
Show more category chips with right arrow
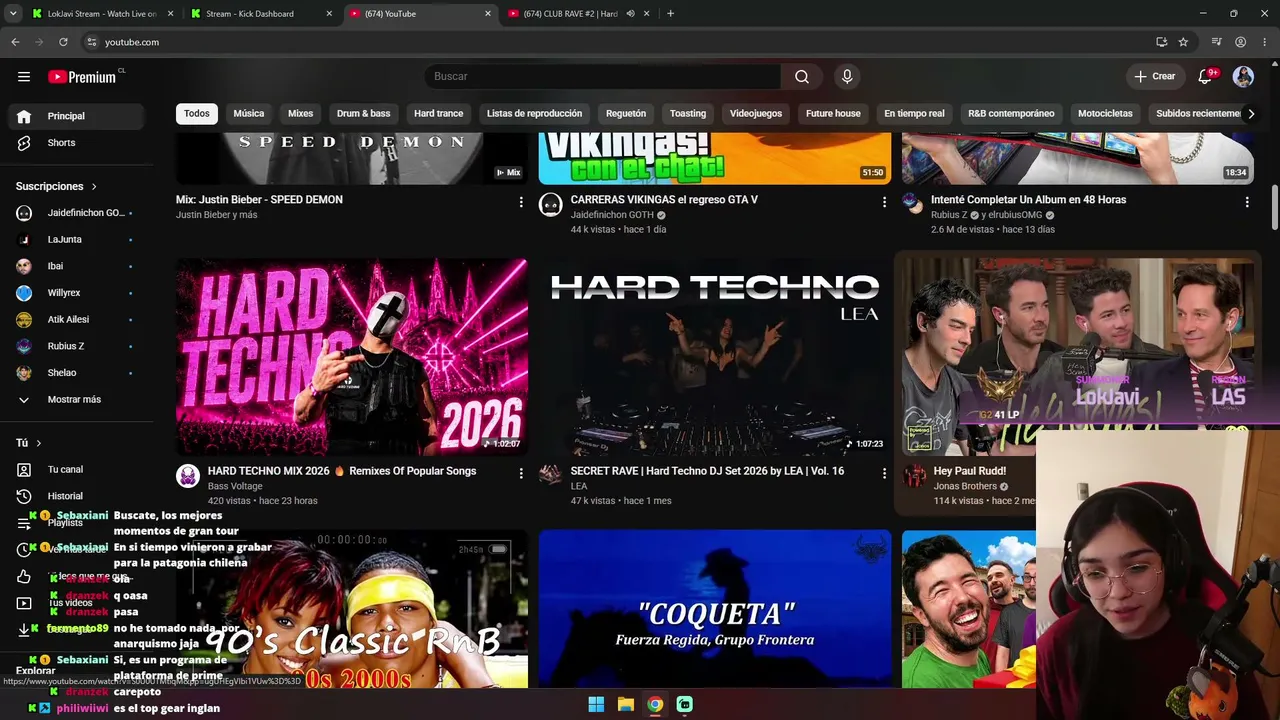[x=1250, y=114]
